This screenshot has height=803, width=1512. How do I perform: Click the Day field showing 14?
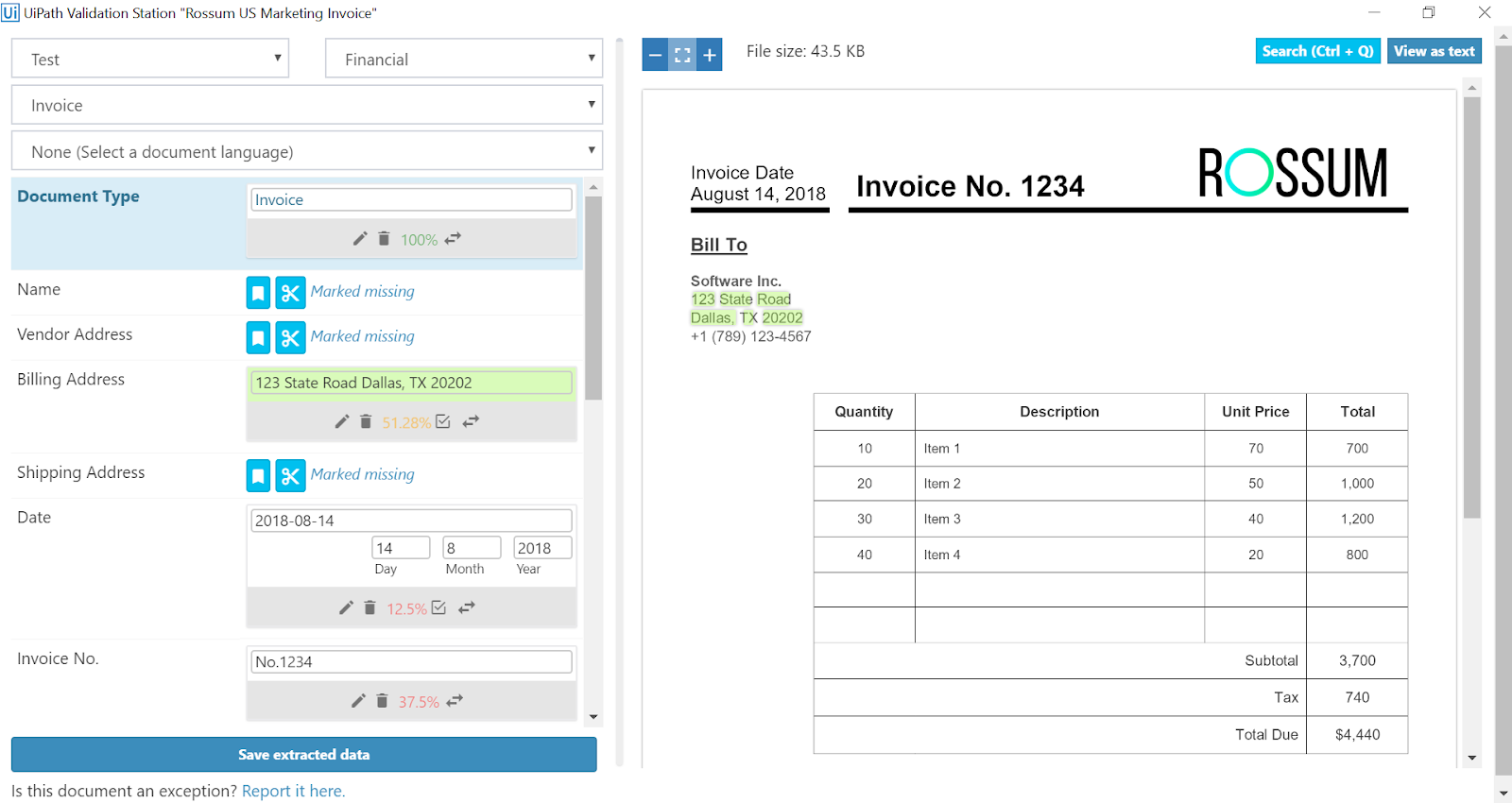tap(401, 548)
